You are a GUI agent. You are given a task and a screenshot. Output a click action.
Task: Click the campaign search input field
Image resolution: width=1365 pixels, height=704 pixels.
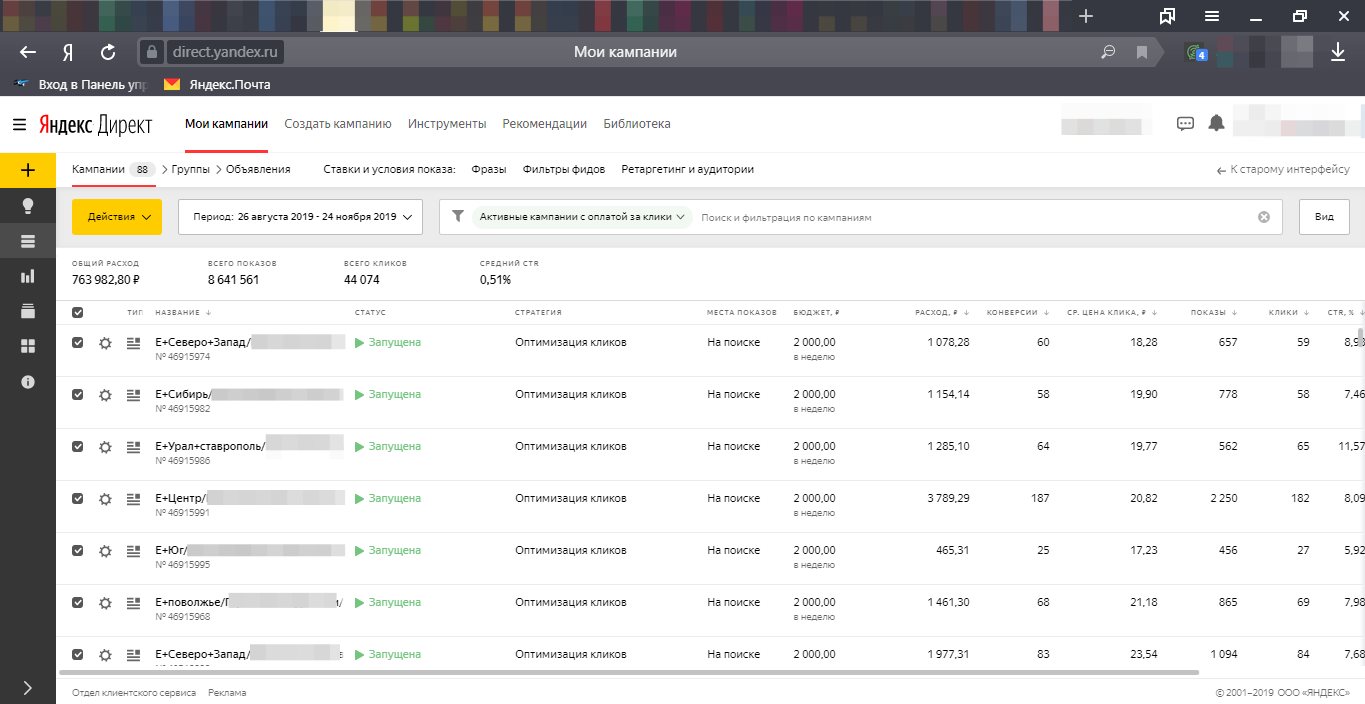point(970,217)
